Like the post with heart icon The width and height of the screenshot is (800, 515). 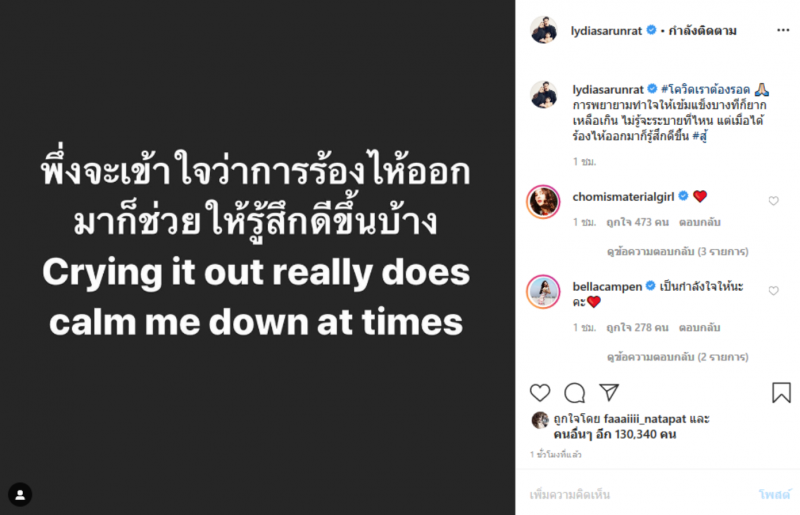pos(540,393)
